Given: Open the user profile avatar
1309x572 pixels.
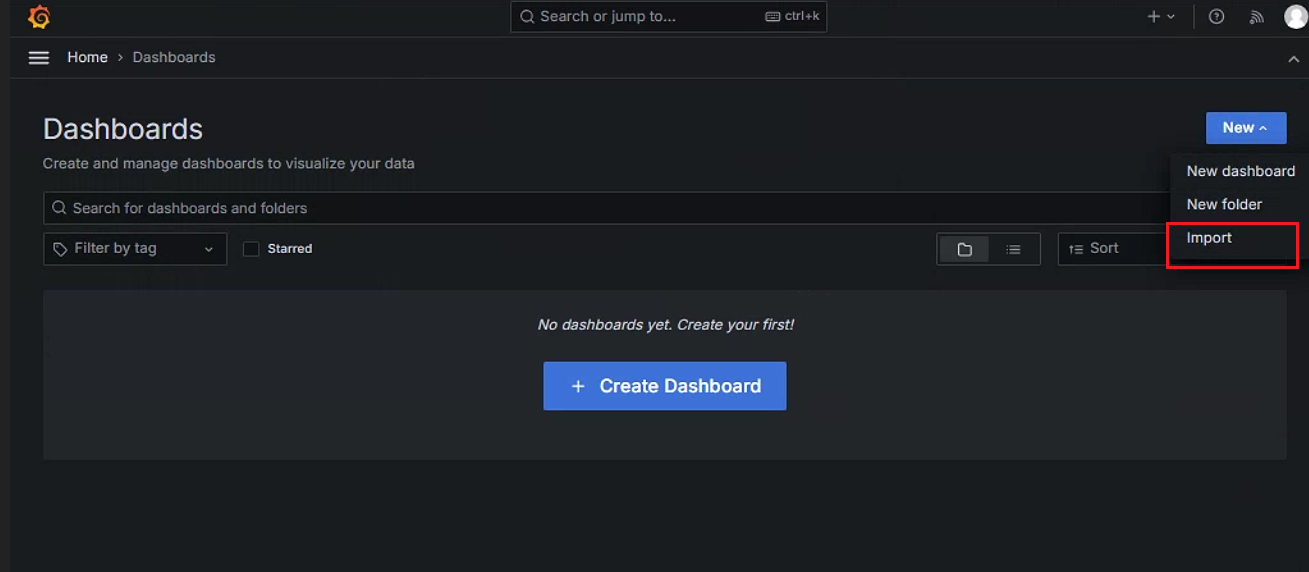Looking at the screenshot, I should 1296,17.
